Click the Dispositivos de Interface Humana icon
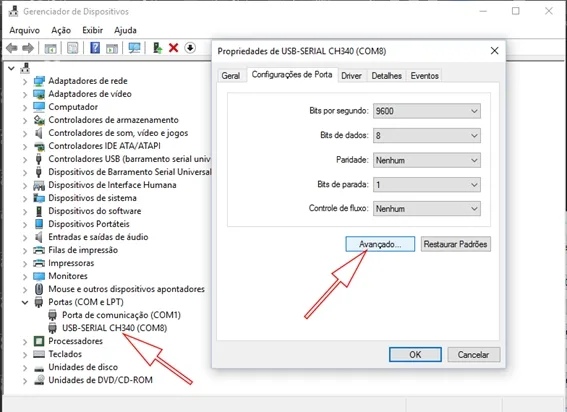Screen dimensions: 567x412 (39, 185)
